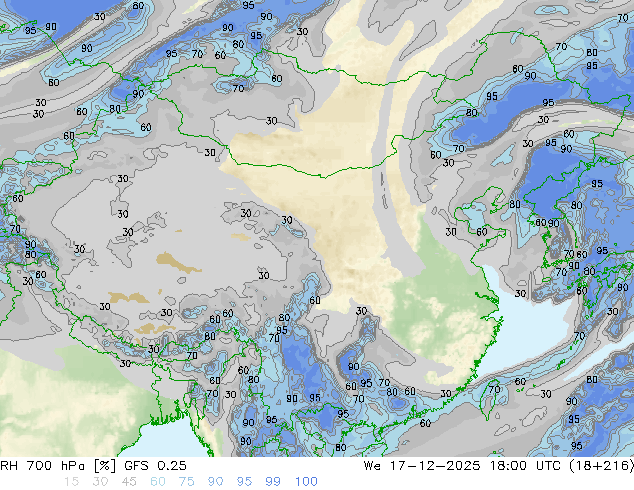This screenshot has height=490, width=634.
Task: Select the "We 17-12-2025" date text
Action: (x=422, y=466)
